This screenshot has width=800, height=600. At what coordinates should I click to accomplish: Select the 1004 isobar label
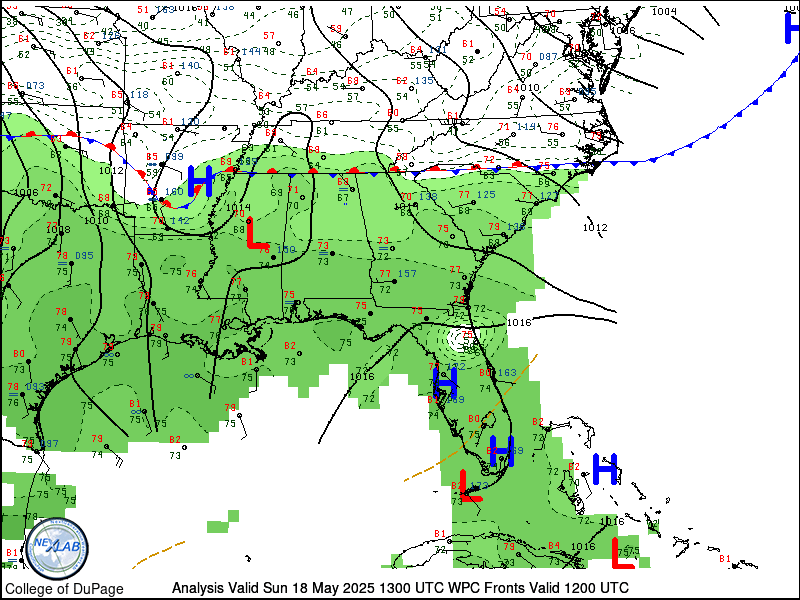tap(664, 11)
